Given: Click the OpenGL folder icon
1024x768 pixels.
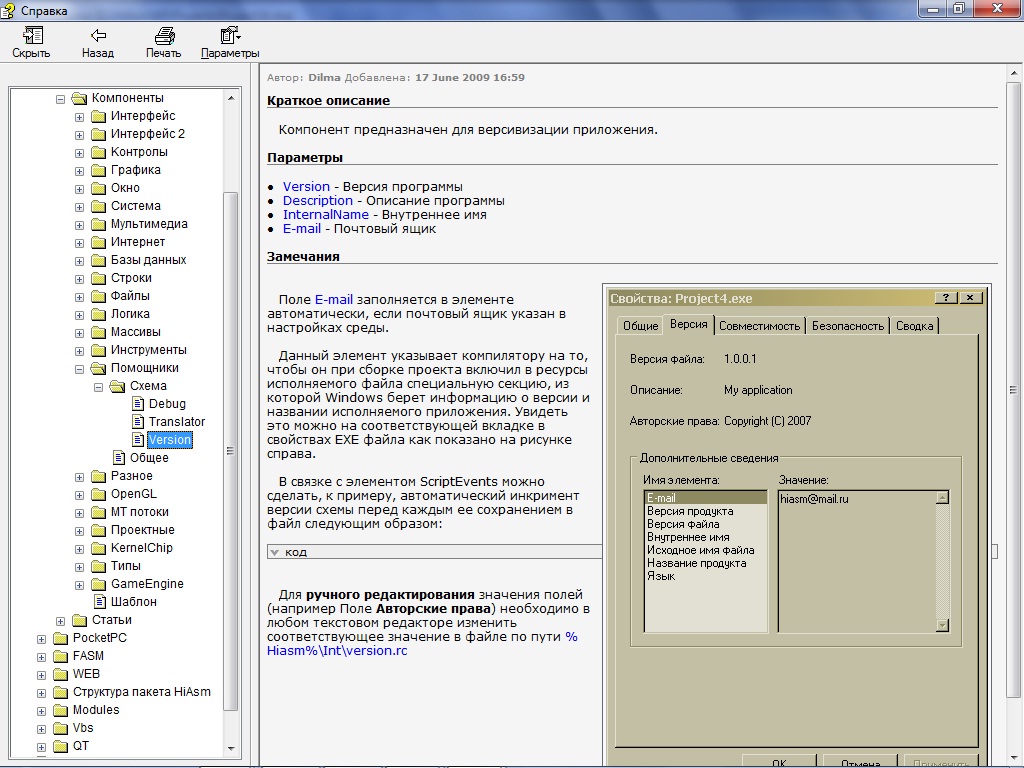Looking at the screenshot, I should point(98,494).
